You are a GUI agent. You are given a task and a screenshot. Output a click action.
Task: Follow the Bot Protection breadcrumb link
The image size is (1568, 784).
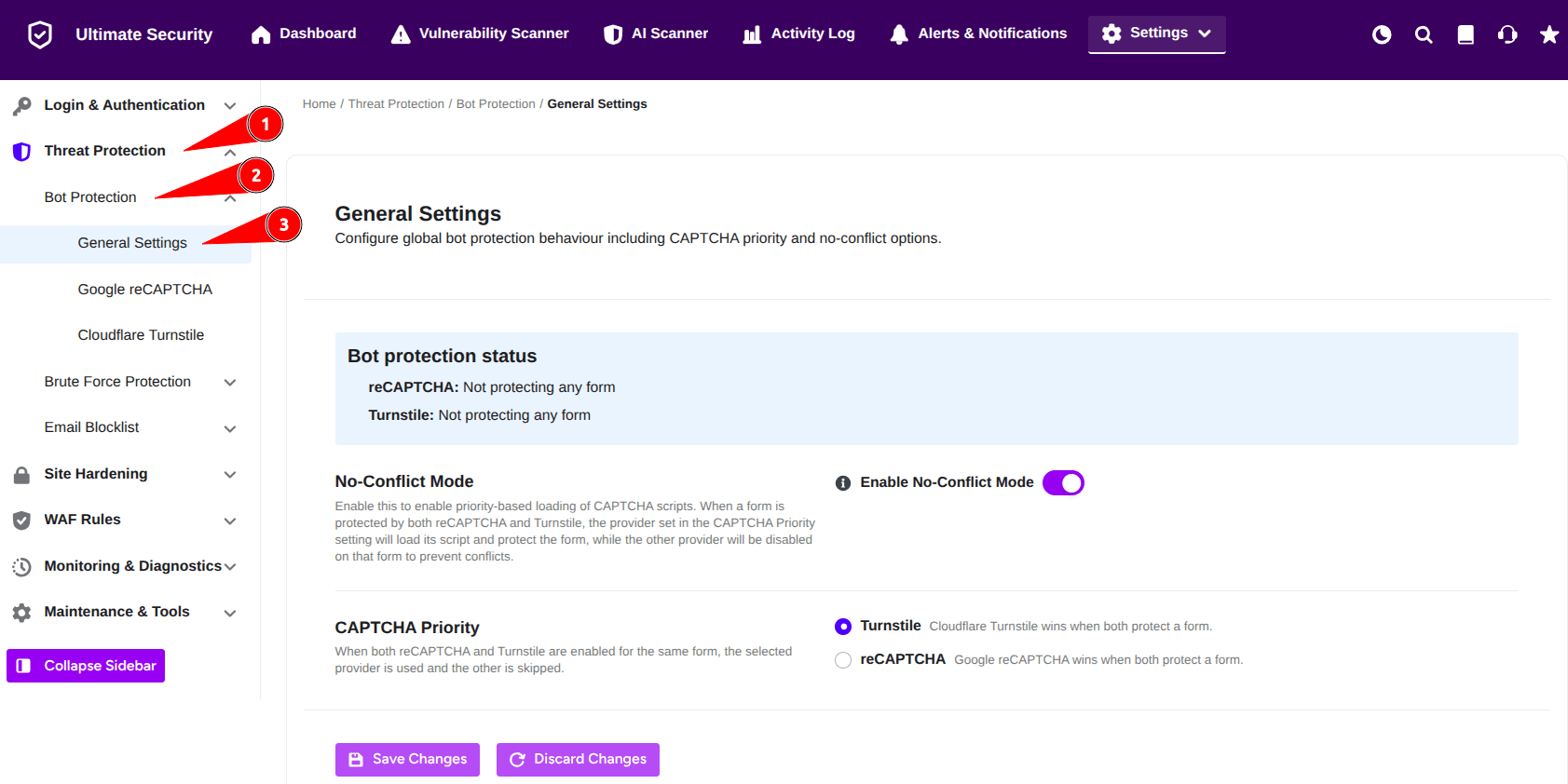coord(496,104)
